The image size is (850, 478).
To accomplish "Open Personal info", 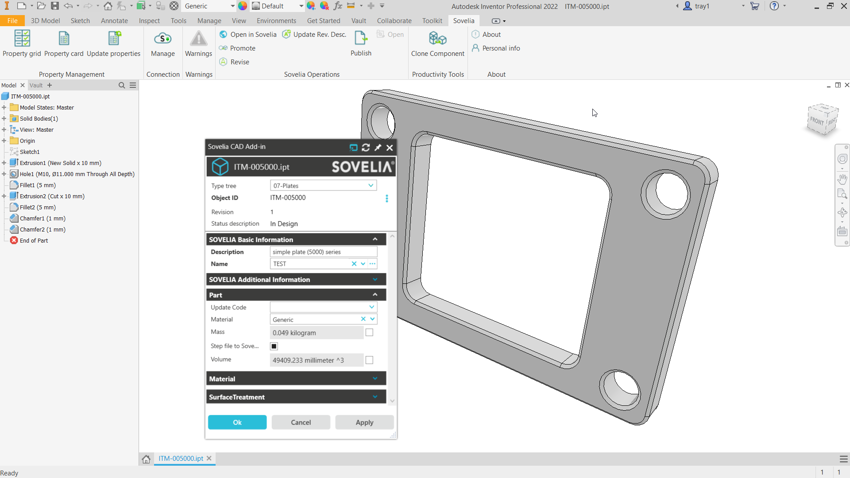I will (495, 48).
